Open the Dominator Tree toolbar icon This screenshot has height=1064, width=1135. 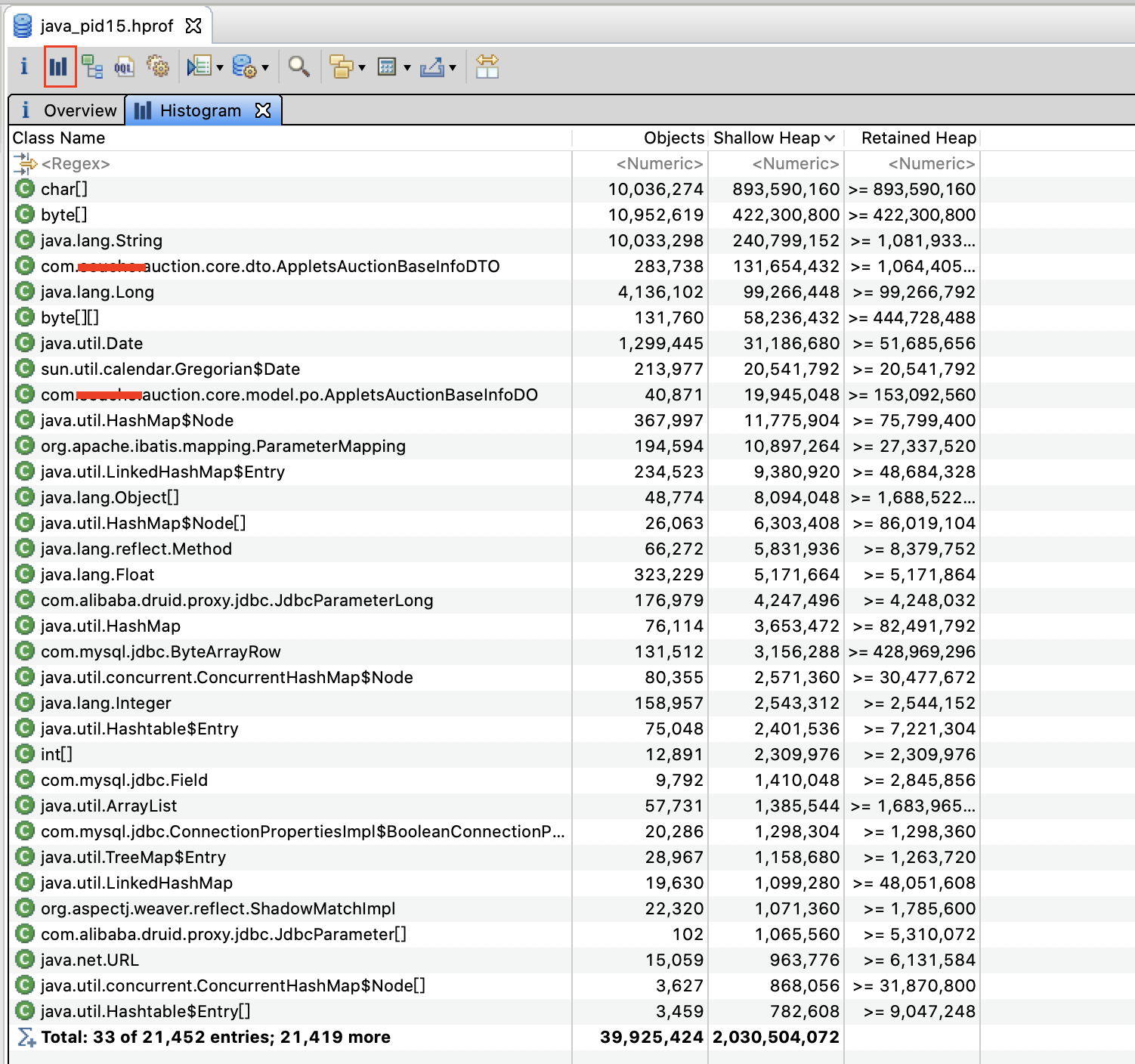[92, 66]
